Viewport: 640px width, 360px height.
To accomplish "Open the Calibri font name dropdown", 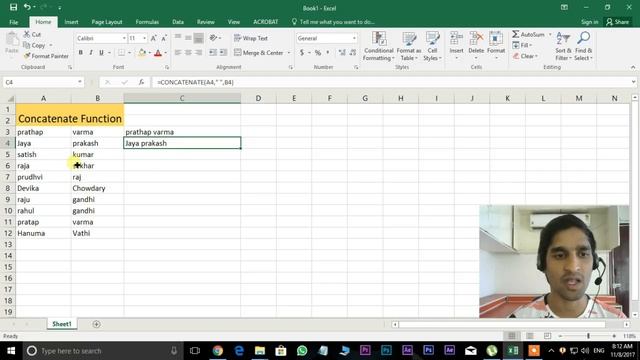I will 124,38.
